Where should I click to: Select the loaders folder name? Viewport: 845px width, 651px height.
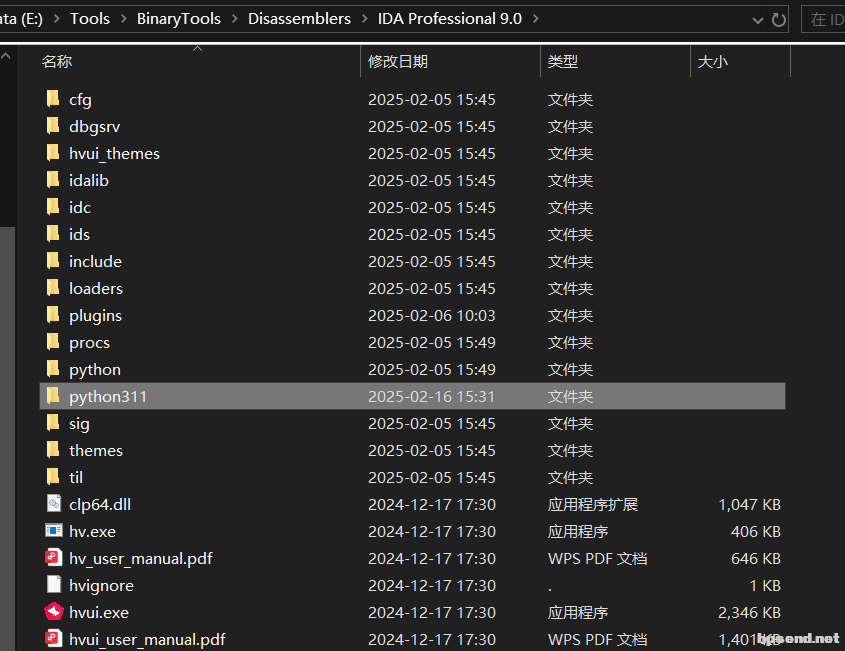coord(96,289)
